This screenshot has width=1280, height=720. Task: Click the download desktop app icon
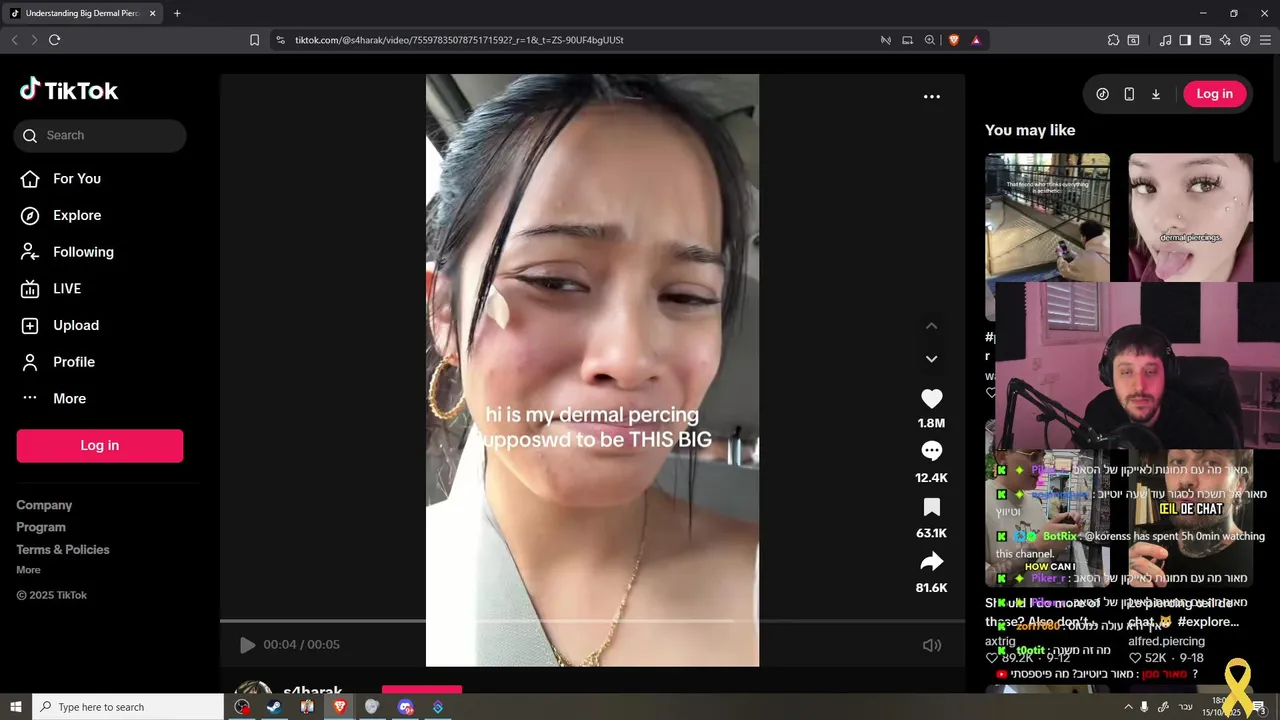click(x=1156, y=94)
